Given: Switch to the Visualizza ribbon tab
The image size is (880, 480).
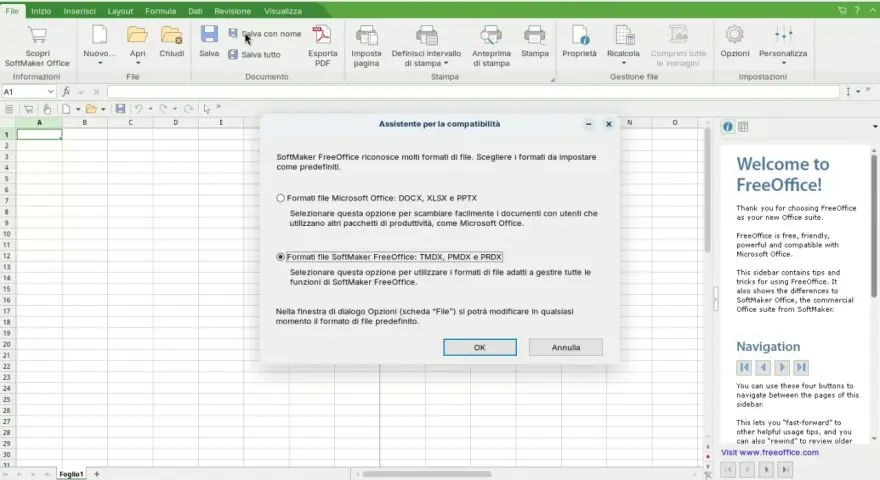Looking at the screenshot, I should [283, 11].
